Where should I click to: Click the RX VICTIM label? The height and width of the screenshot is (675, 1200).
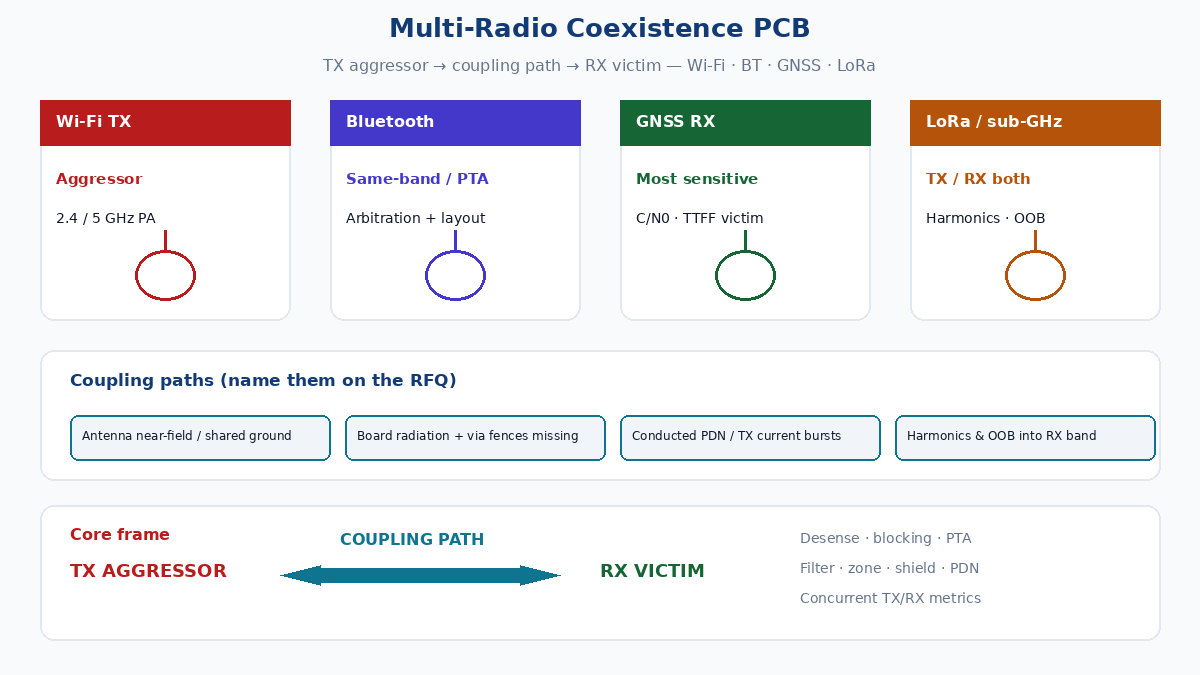coord(652,571)
